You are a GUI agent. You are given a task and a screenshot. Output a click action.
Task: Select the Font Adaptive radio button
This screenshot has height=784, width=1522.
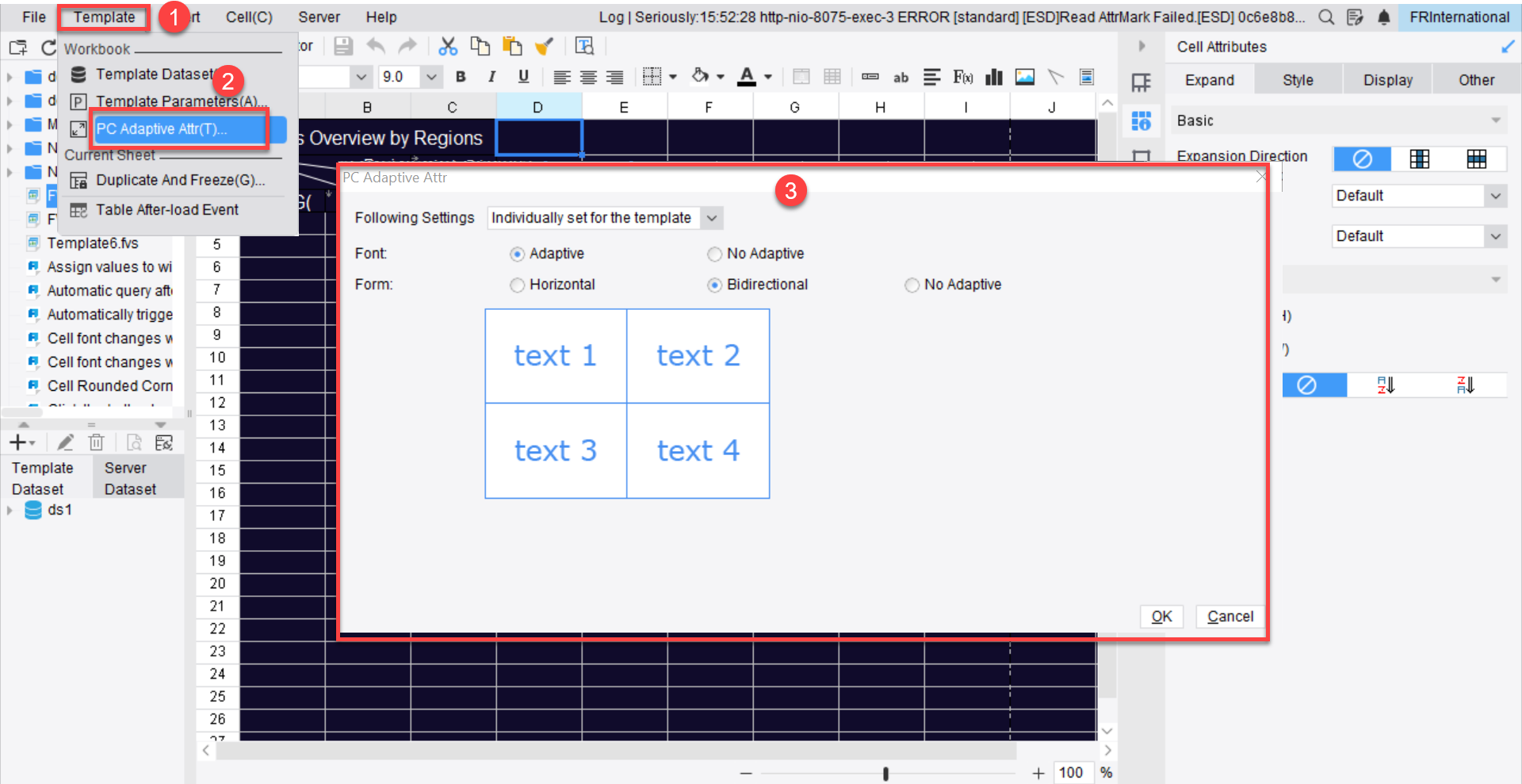point(517,254)
